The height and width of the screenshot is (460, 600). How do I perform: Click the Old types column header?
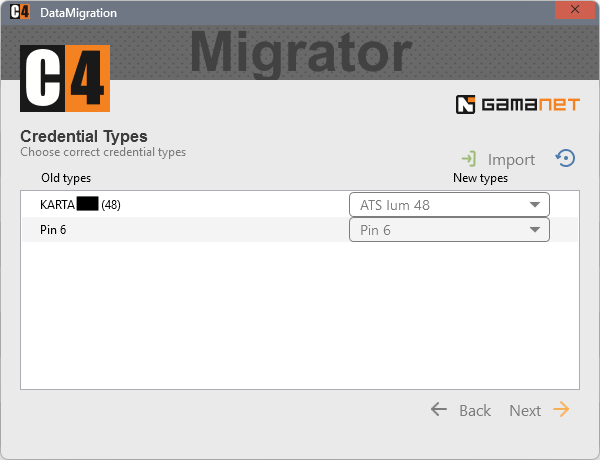click(x=66, y=178)
